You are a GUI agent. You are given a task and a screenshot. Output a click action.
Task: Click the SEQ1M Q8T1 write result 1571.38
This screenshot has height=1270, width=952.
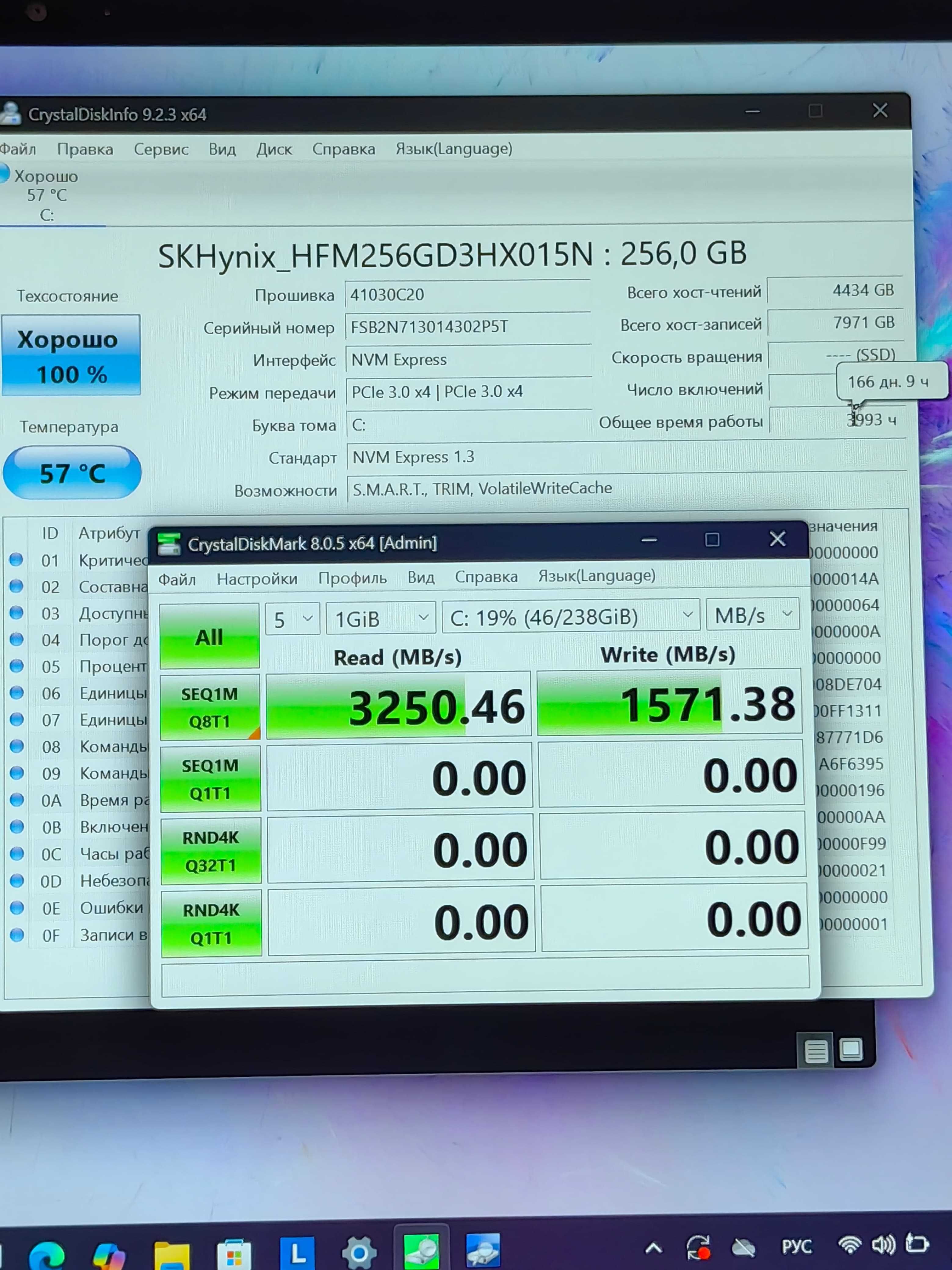click(669, 702)
